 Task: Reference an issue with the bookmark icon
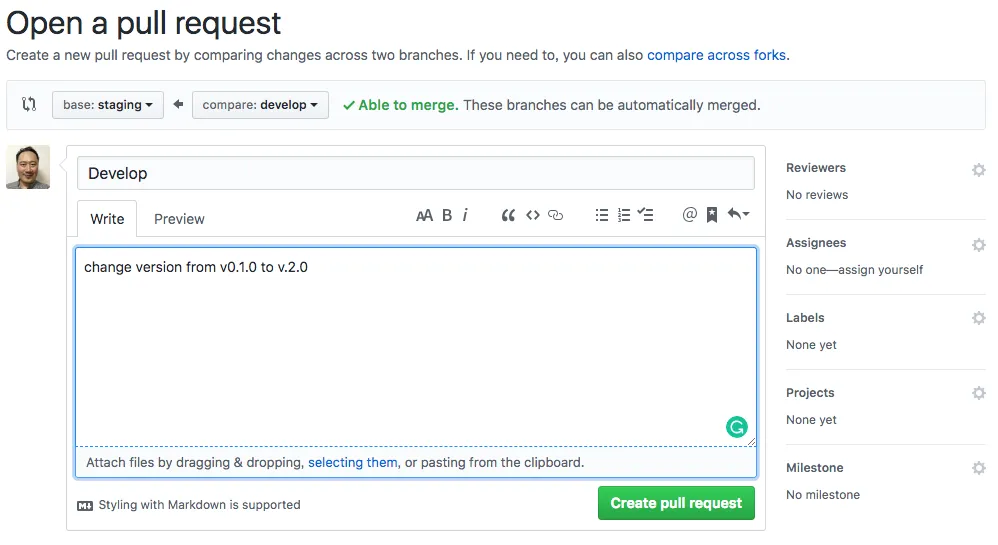(x=712, y=215)
